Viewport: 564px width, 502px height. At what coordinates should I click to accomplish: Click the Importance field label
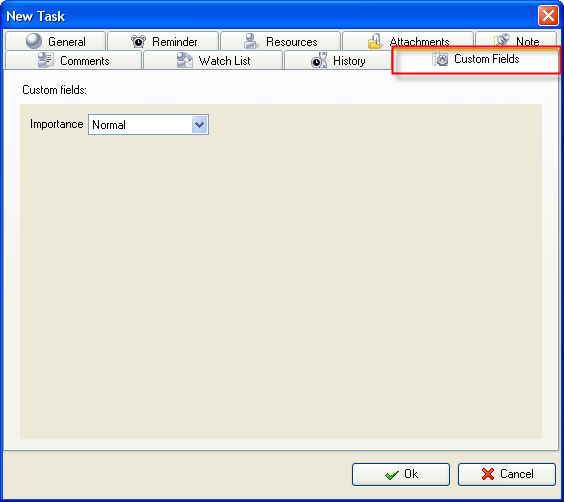click(x=56, y=124)
